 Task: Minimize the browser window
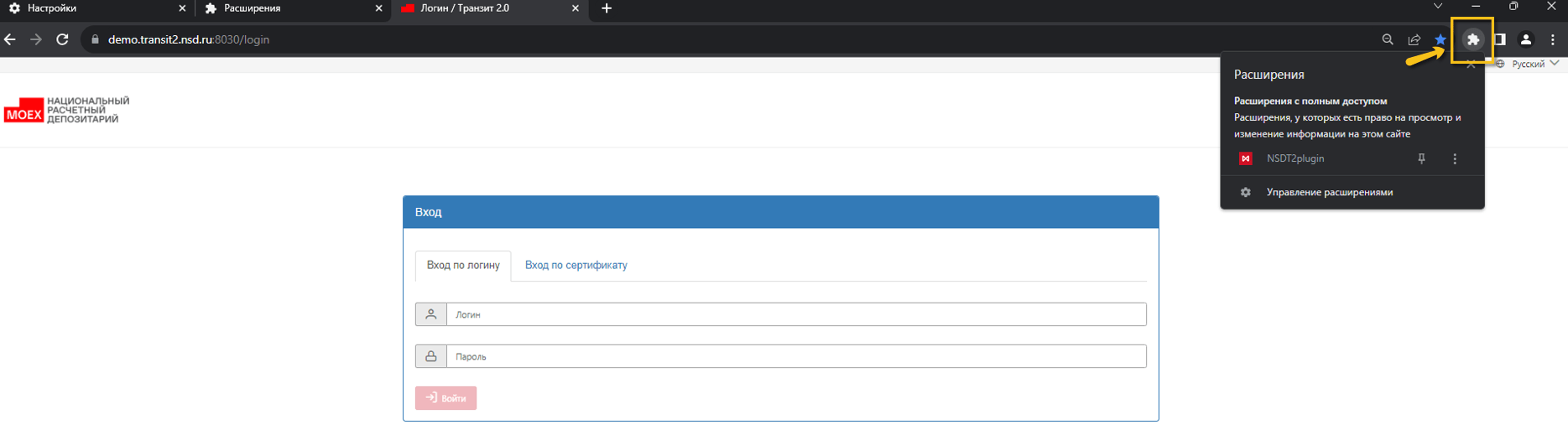[1476, 7]
